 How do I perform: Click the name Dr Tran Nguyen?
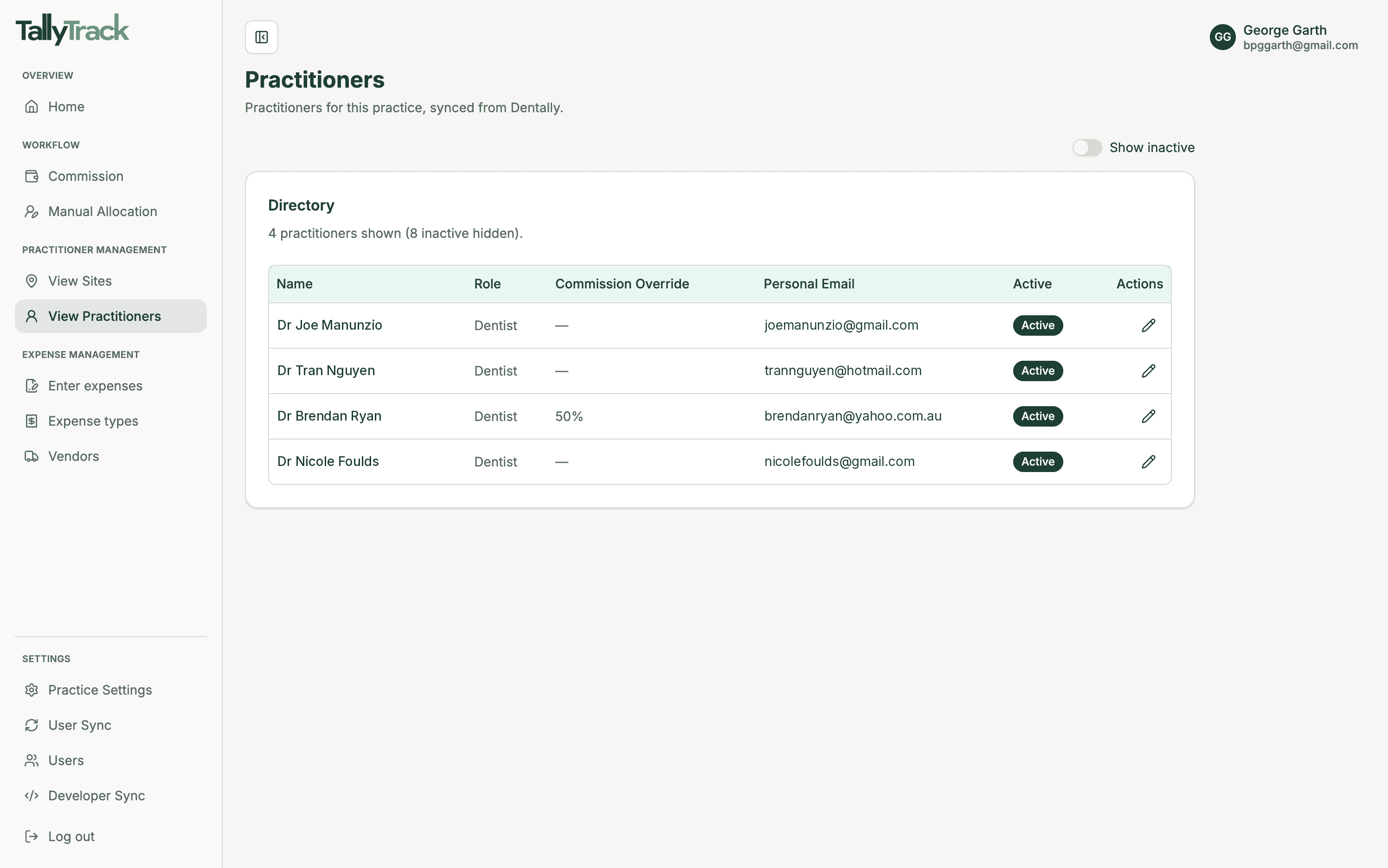(326, 371)
